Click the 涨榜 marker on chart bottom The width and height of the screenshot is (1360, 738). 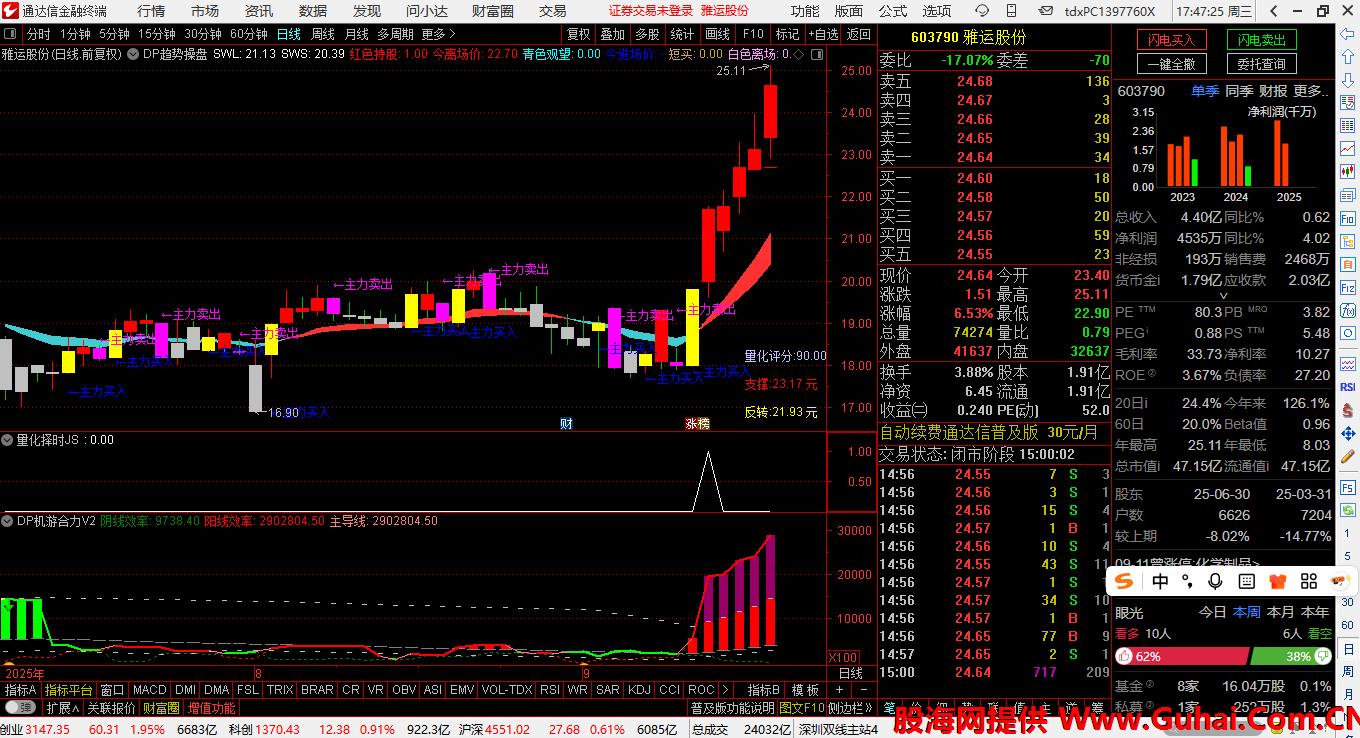point(697,424)
